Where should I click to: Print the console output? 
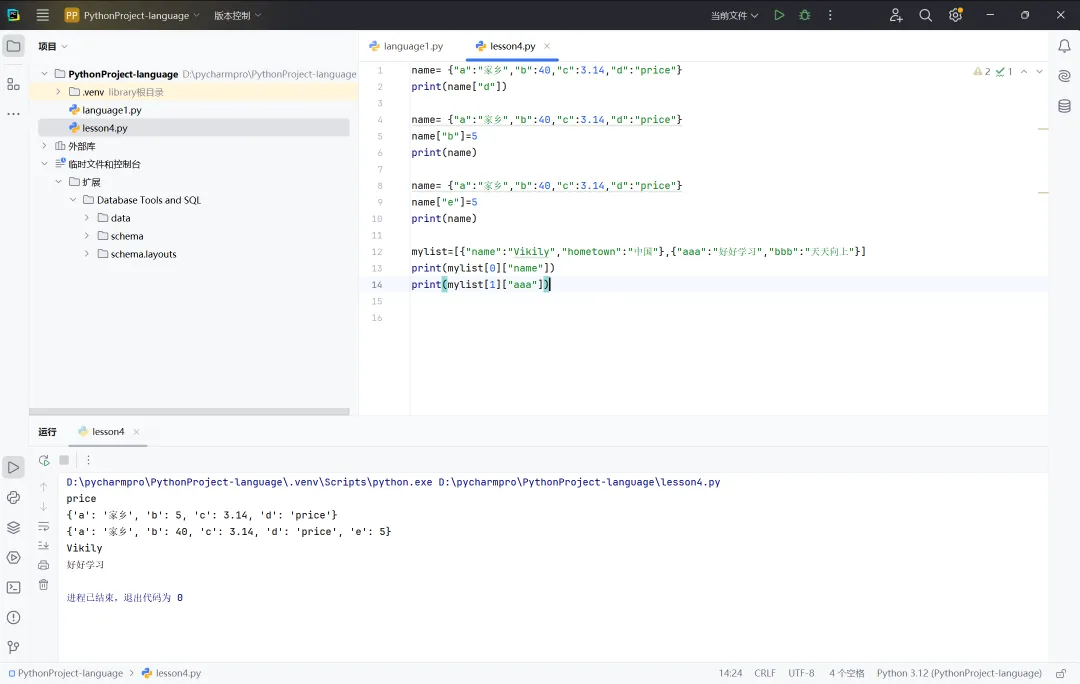(x=43, y=565)
